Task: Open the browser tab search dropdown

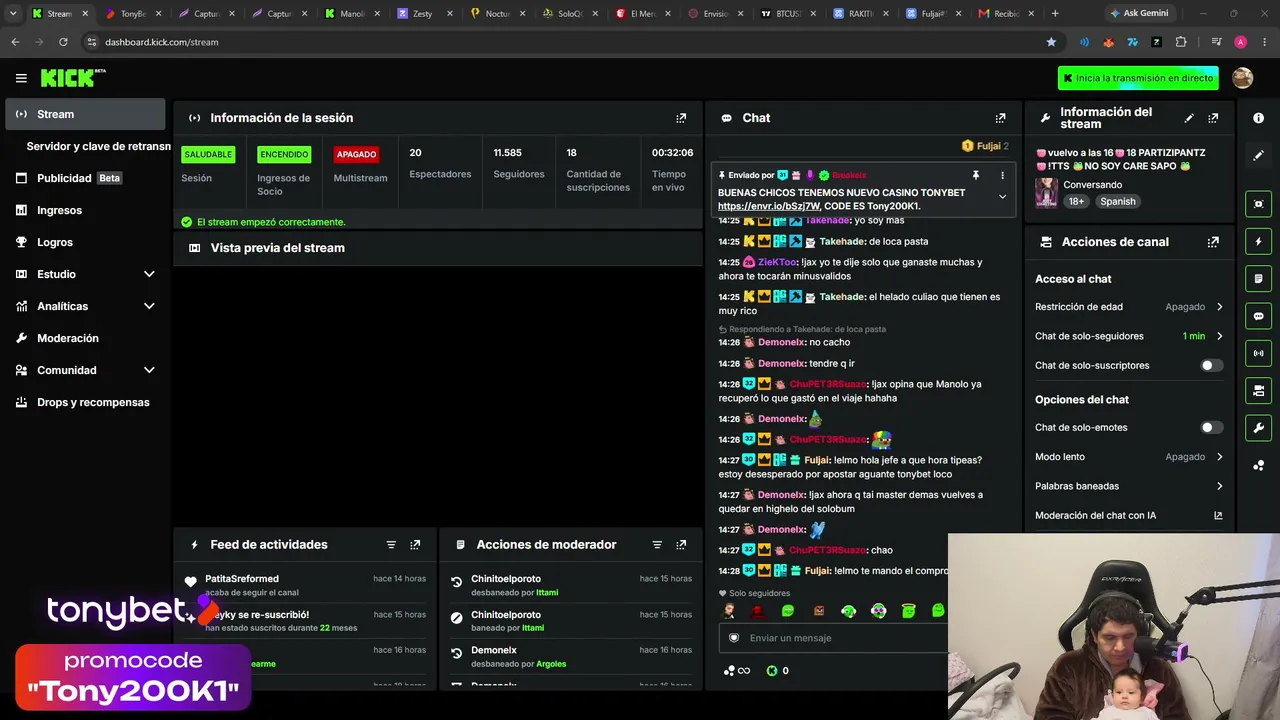Action: click(x=13, y=14)
